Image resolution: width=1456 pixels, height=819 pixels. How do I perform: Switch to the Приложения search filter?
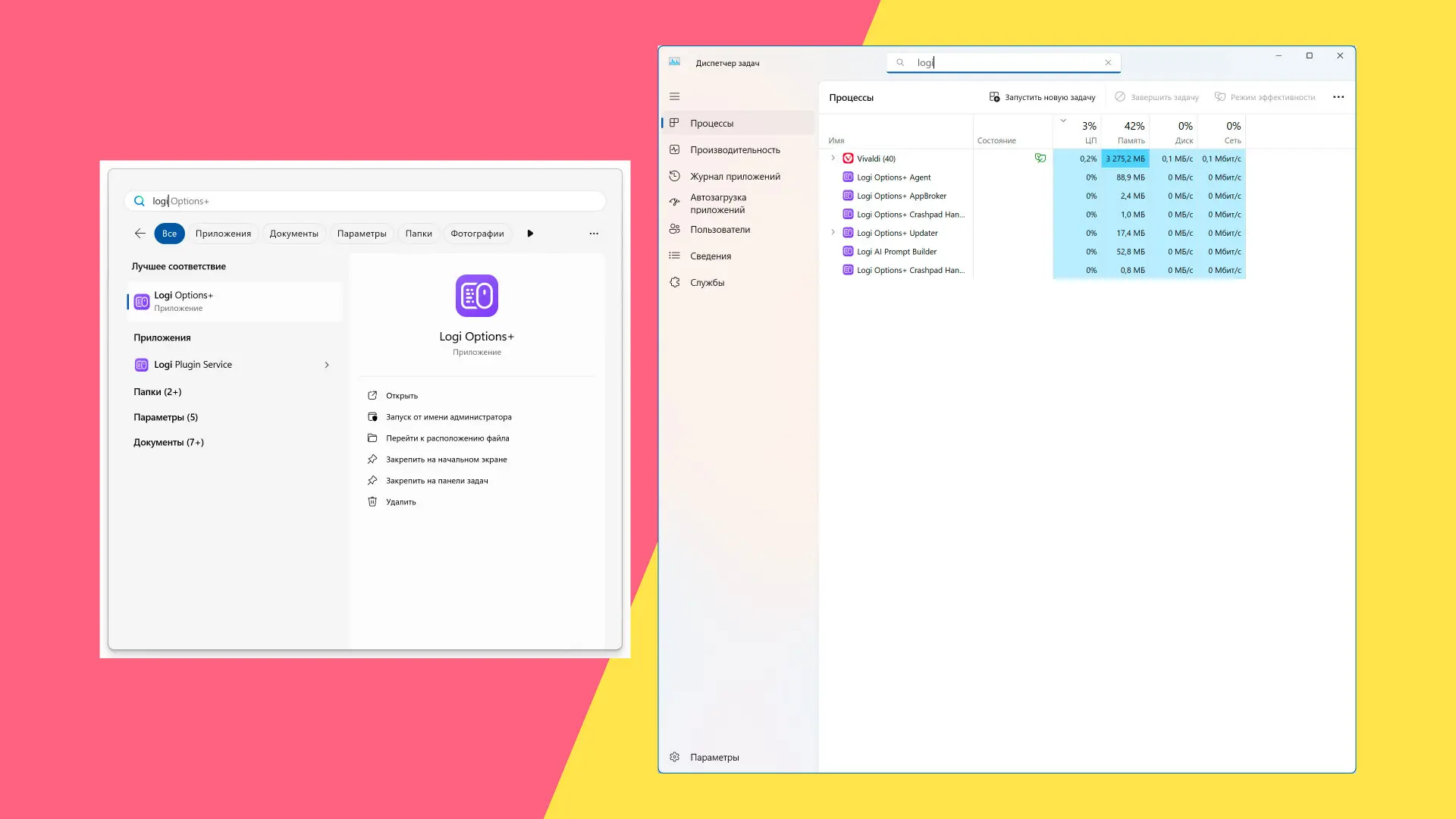pos(223,234)
